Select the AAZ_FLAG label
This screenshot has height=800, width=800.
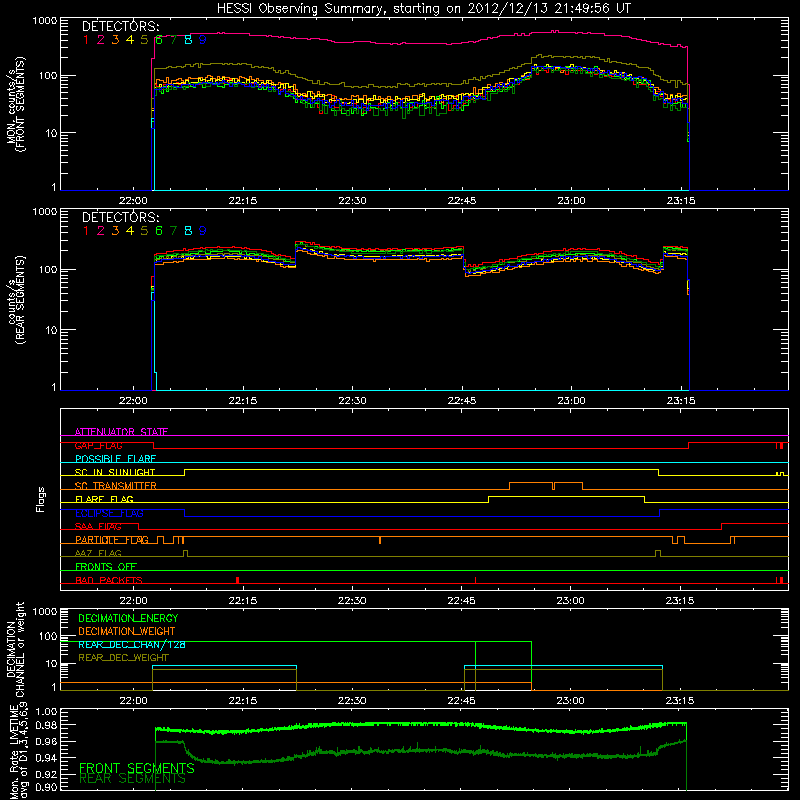pyautogui.click(x=98, y=553)
